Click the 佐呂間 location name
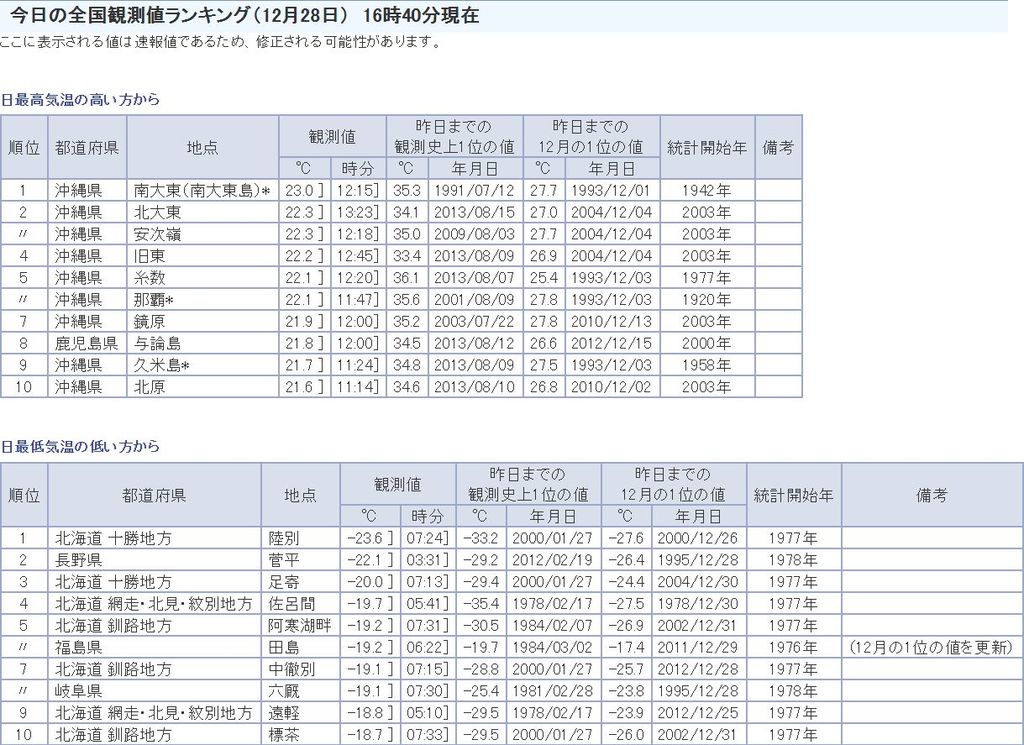 (291, 604)
